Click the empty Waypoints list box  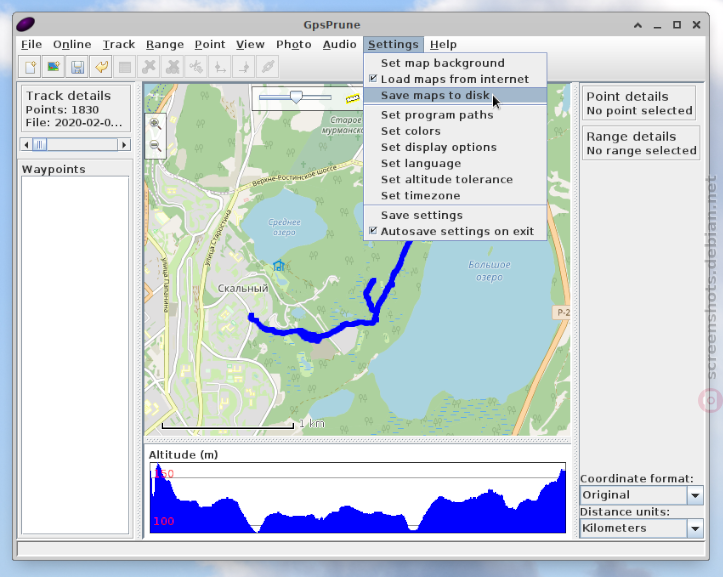tap(75, 355)
